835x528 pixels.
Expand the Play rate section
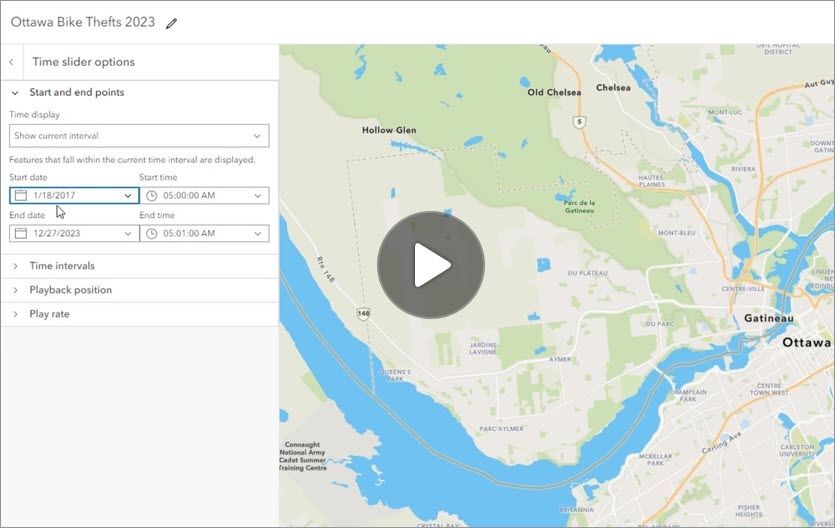tap(139, 314)
